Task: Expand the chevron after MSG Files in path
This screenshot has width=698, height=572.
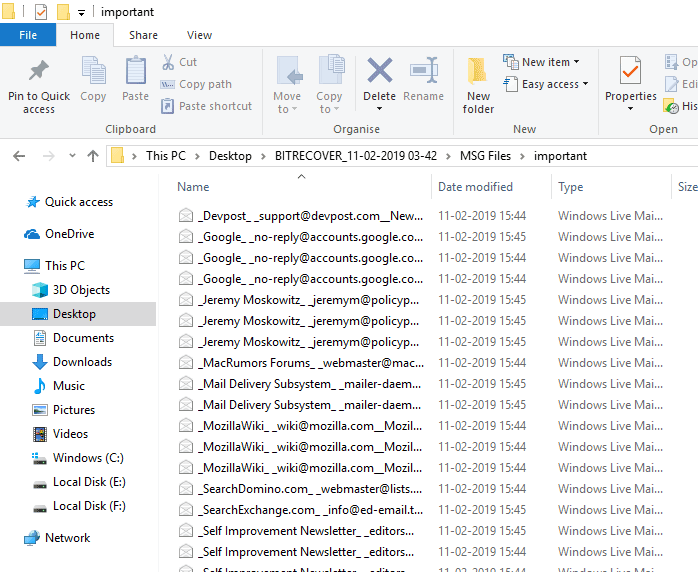Action: (x=523, y=156)
